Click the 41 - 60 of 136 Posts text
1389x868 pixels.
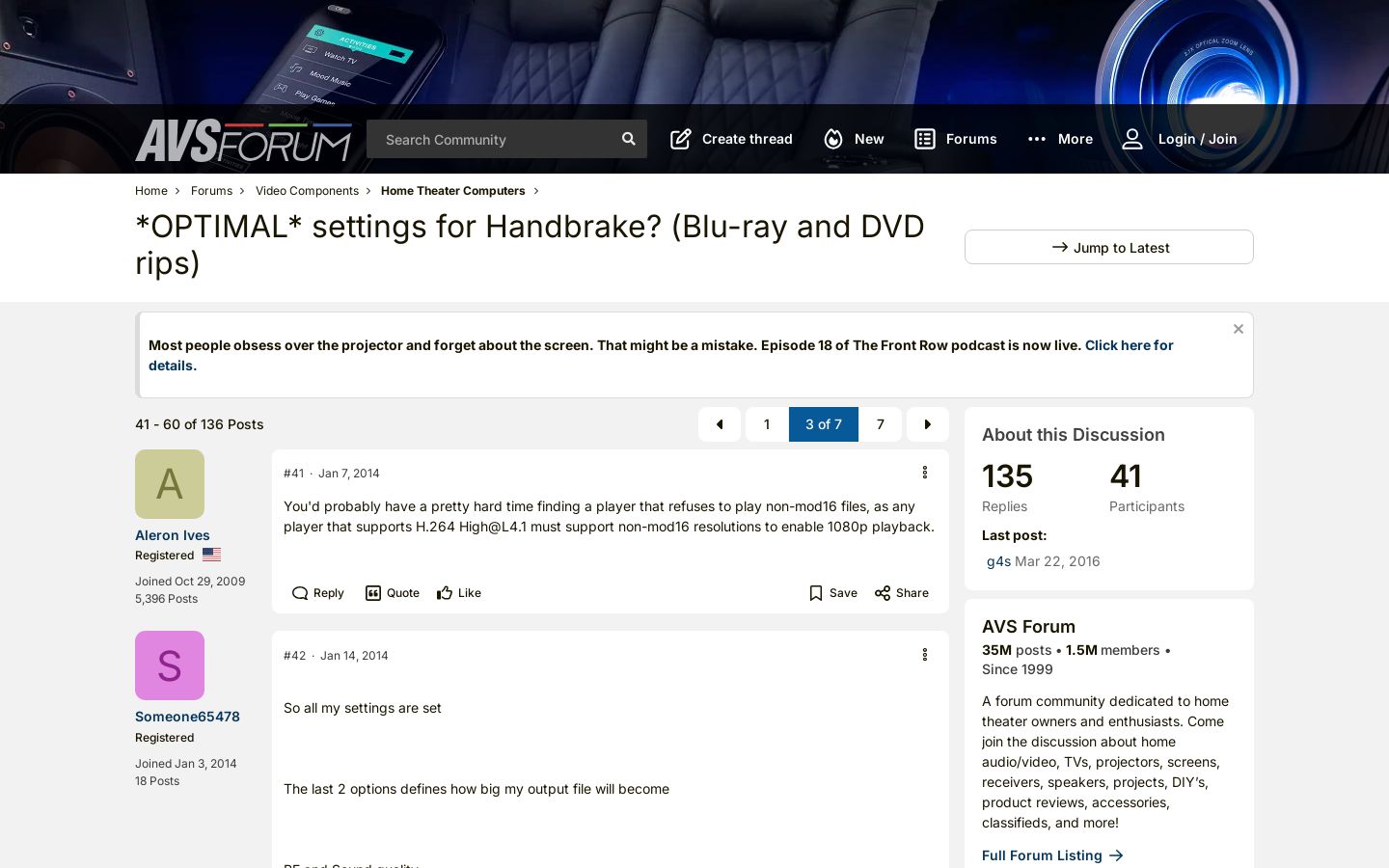click(x=200, y=424)
